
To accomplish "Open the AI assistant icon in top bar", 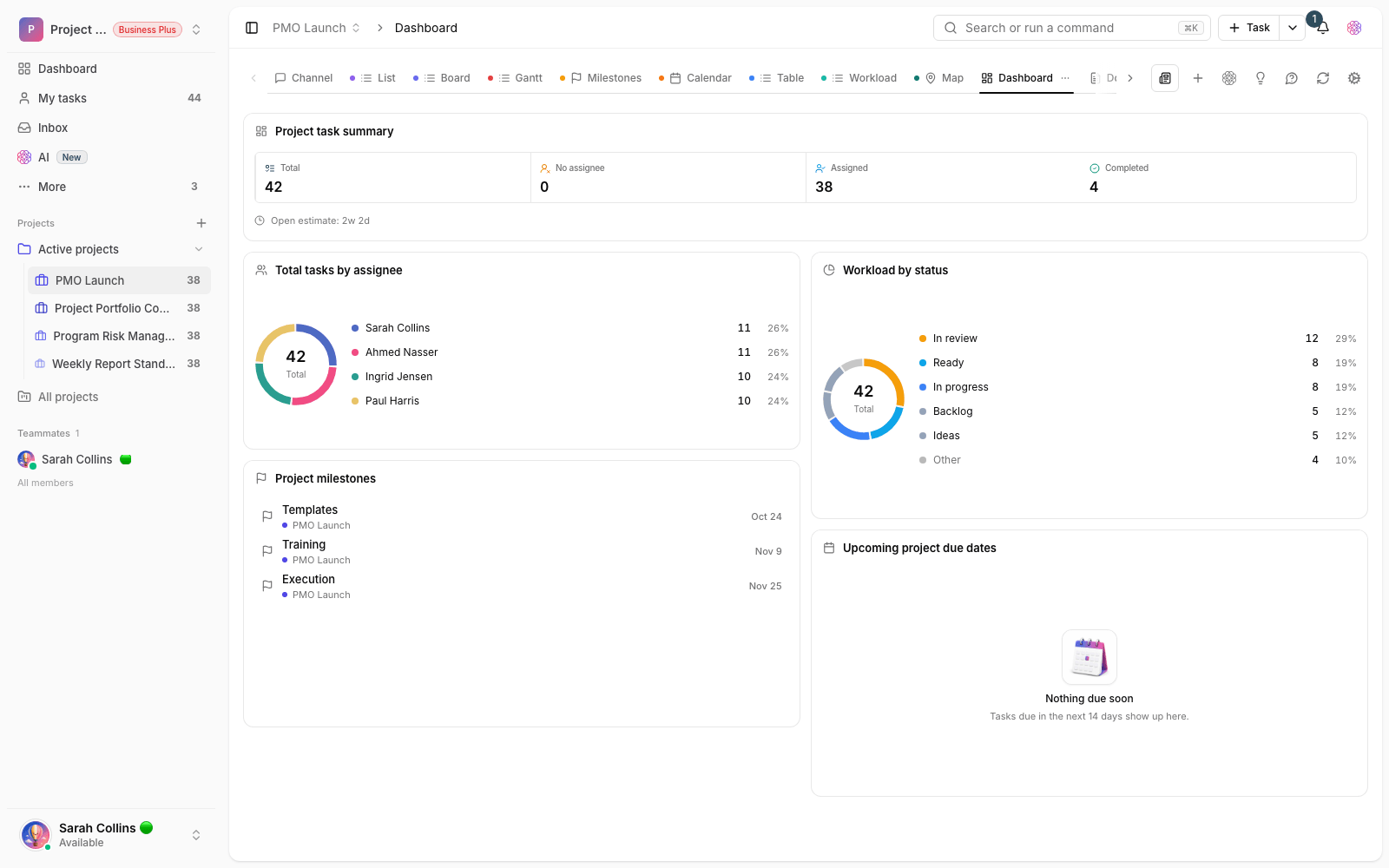I will point(1354,28).
